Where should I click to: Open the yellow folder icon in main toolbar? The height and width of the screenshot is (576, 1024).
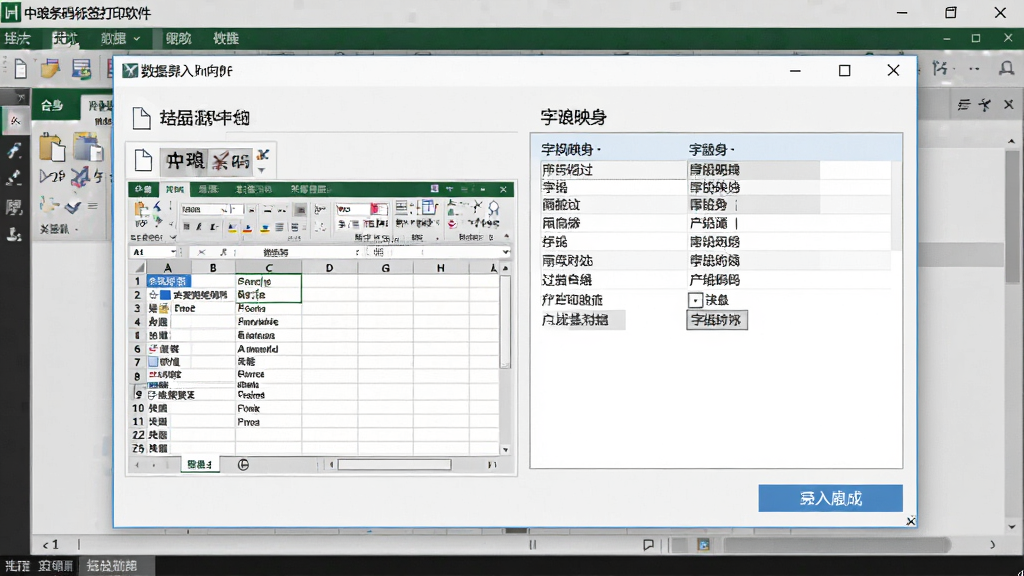tap(50, 69)
